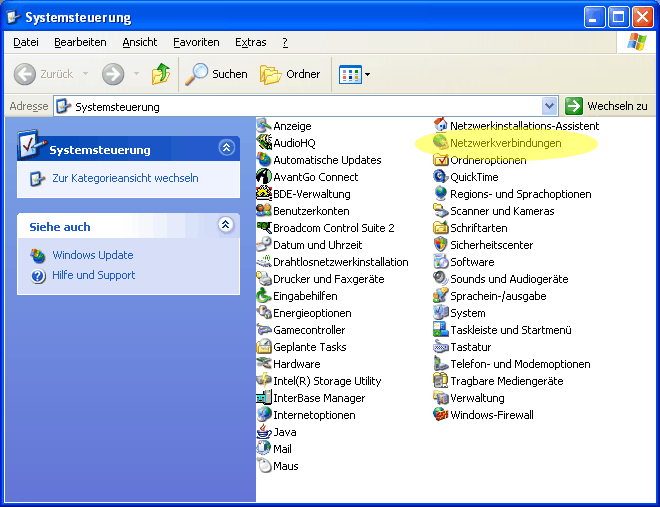Open the address bar dropdown arrow
Screen dimensions: 660x507
[x=549, y=106]
